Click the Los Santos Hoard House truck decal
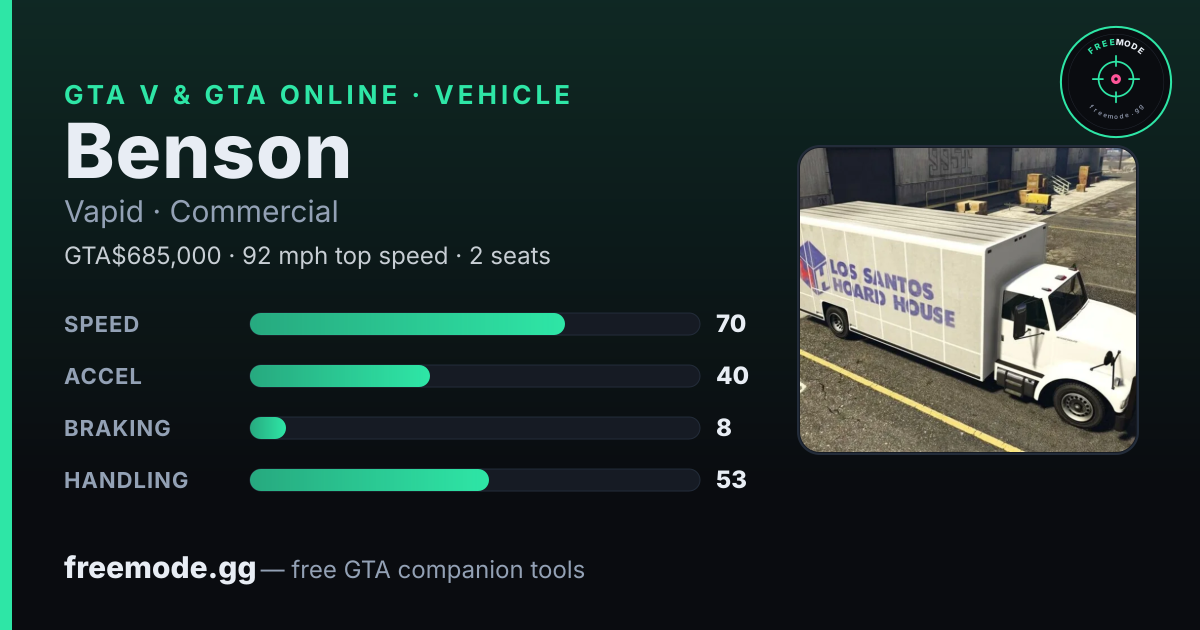The height and width of the screenshot is (630, 1200). [878, 283]
